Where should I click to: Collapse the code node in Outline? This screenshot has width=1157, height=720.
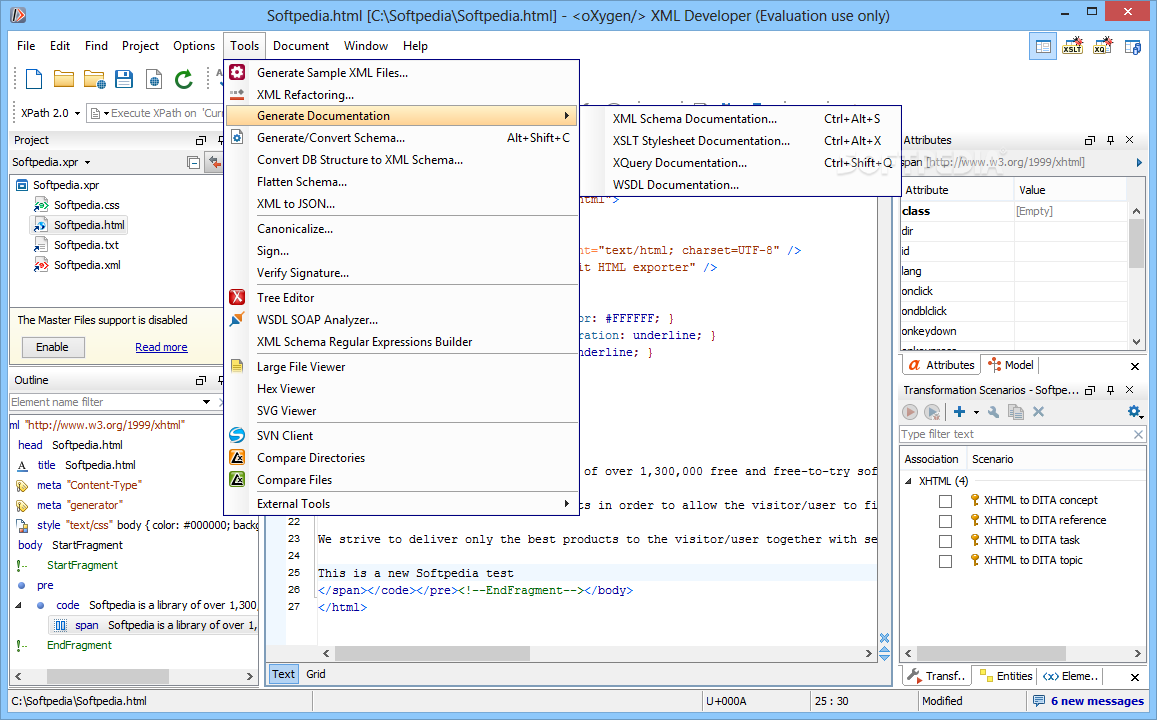coord(18,606)
